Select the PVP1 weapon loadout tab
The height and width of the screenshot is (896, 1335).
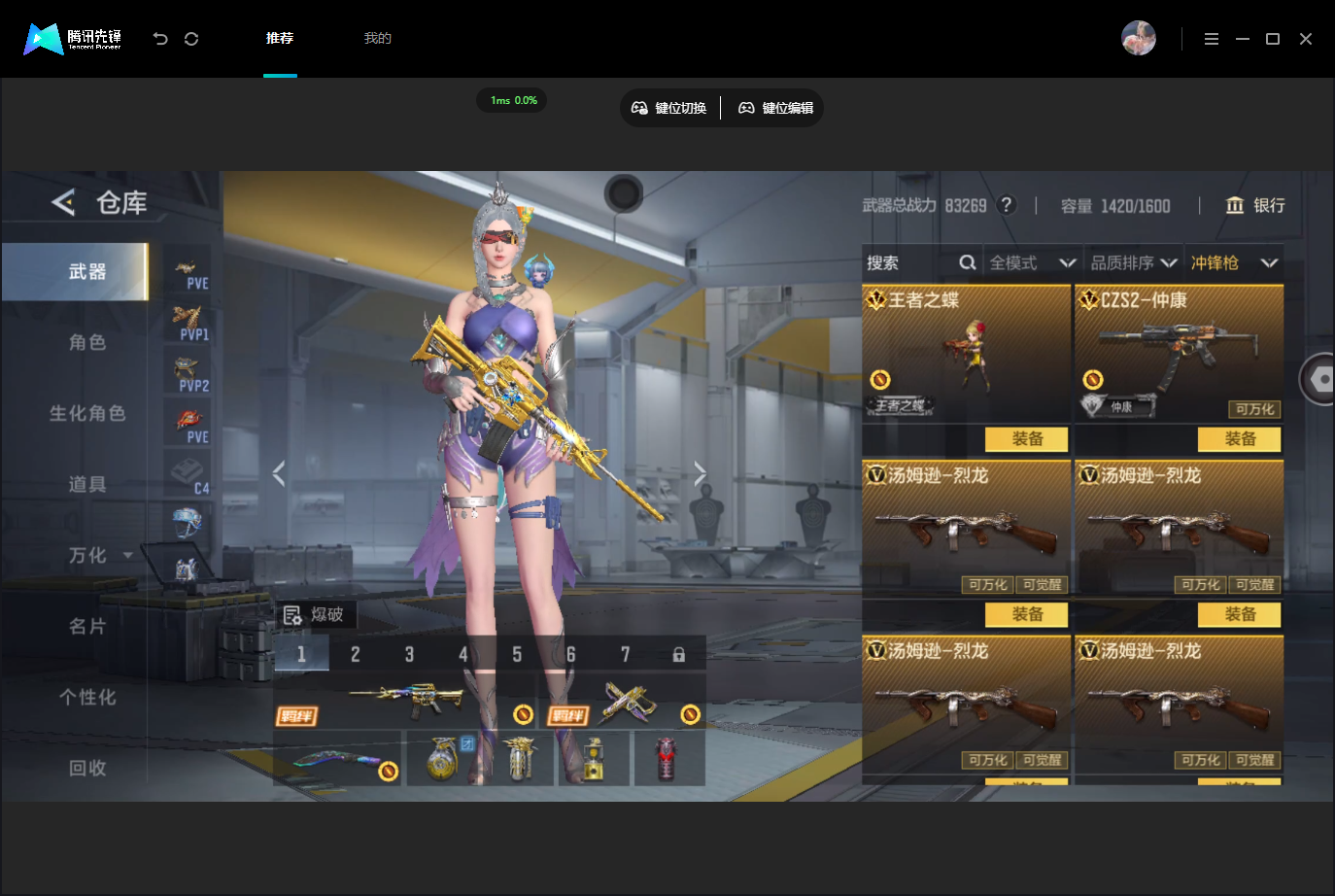[x=188, y=322]
